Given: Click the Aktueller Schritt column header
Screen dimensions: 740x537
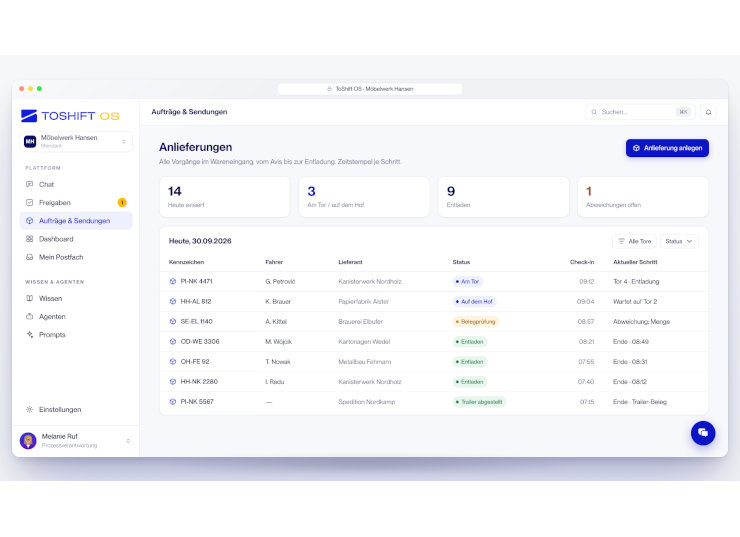Looking at the screenshot, I should pos(635,262).
